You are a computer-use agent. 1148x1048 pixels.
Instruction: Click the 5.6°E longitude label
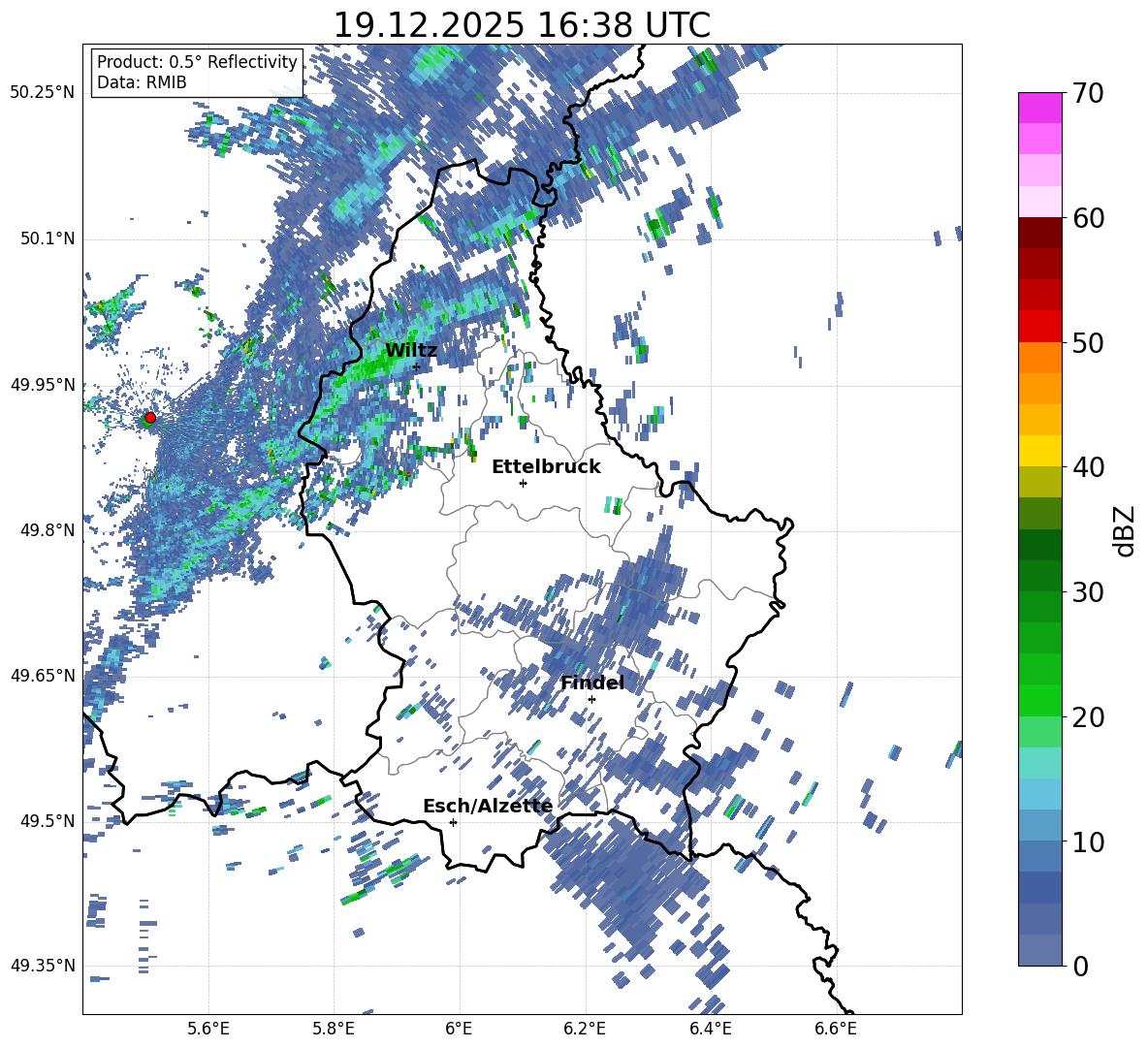tap(208, 1029)
